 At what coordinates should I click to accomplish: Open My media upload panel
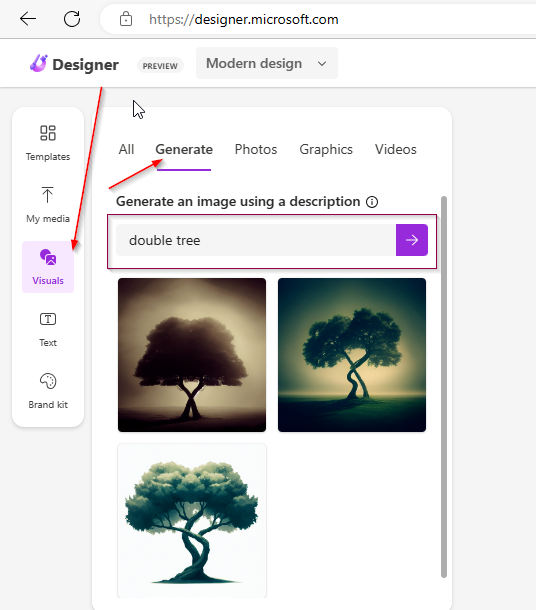coord(48,205)
